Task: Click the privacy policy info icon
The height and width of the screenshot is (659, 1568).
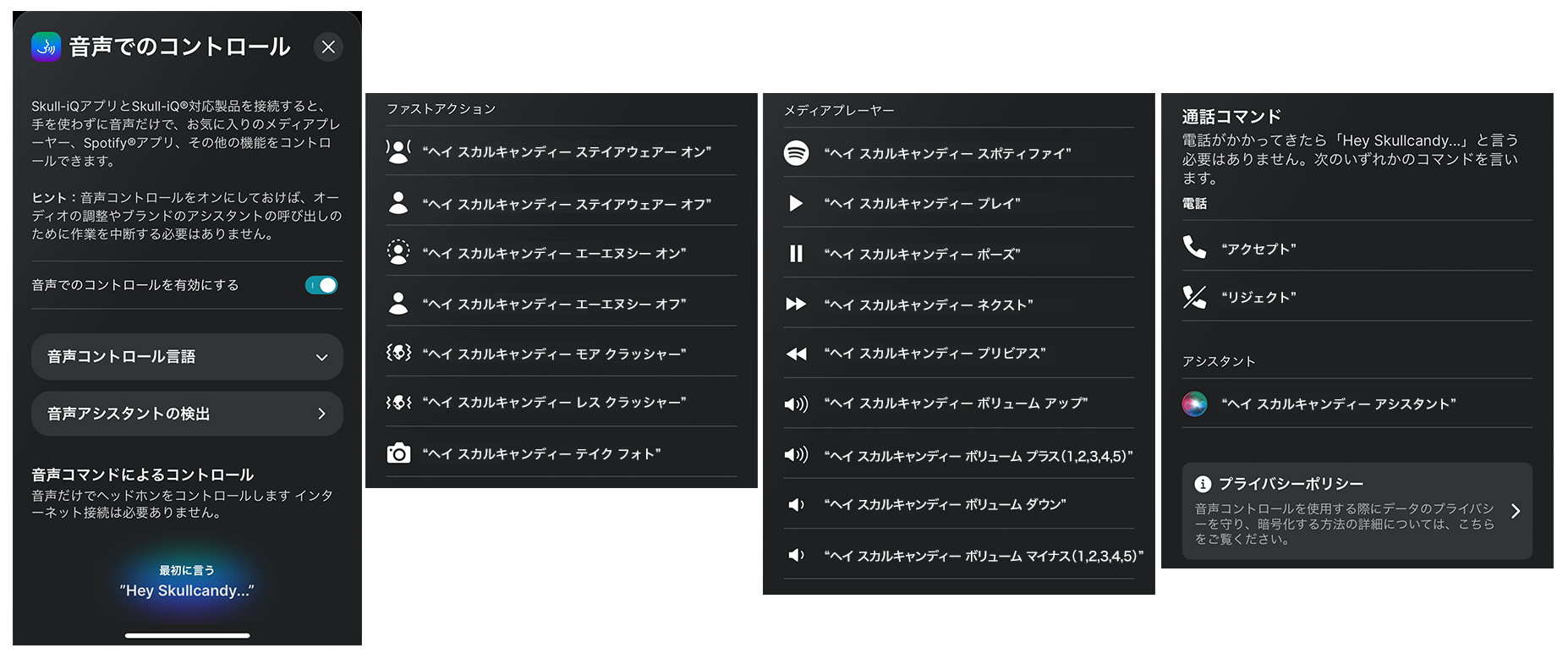Action: coord(1203,484)
